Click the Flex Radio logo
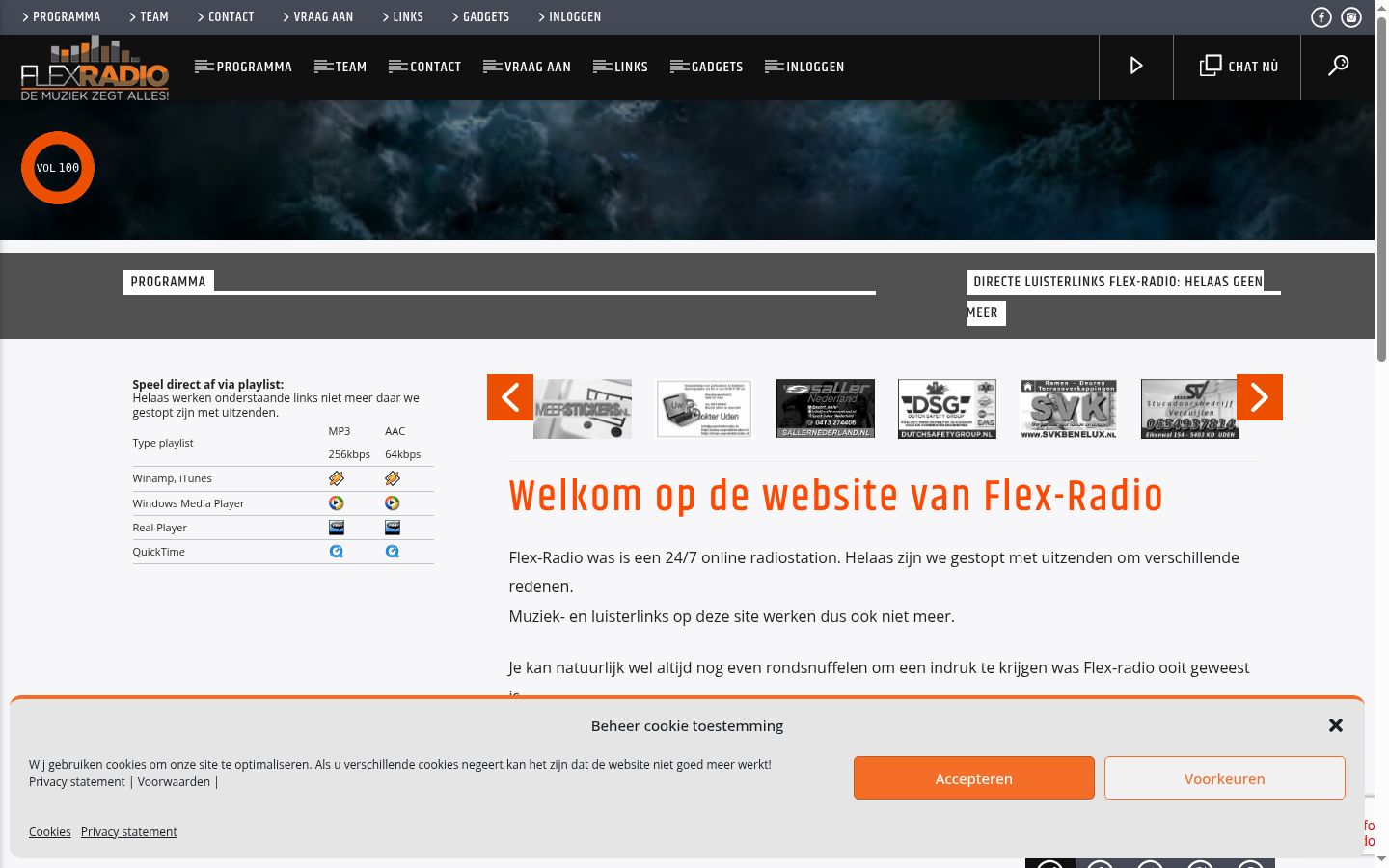This screenshot has height=868, width=1389. 95,68
